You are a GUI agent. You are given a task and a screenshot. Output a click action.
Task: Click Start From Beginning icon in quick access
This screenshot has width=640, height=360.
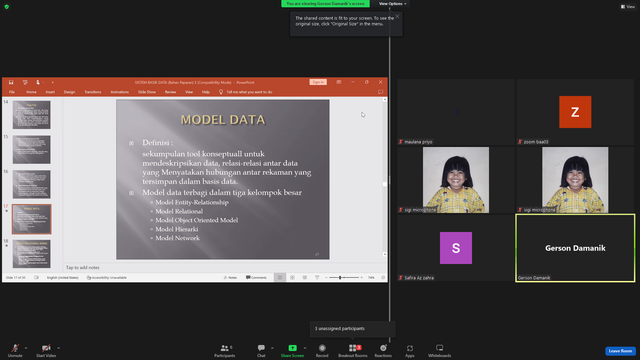click(25, 82)
